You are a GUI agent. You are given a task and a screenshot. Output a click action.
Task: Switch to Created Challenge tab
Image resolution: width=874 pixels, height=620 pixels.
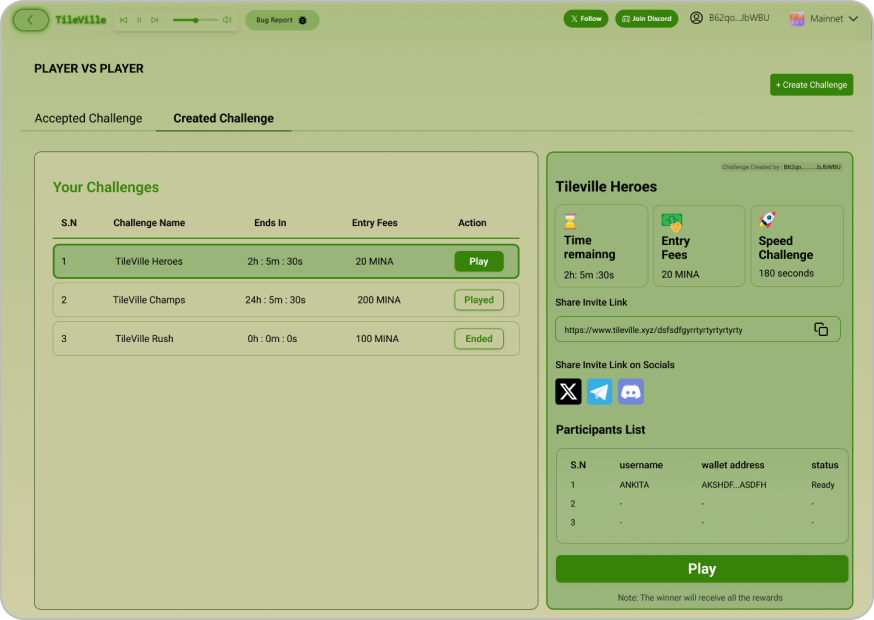(x=224, y=118)
